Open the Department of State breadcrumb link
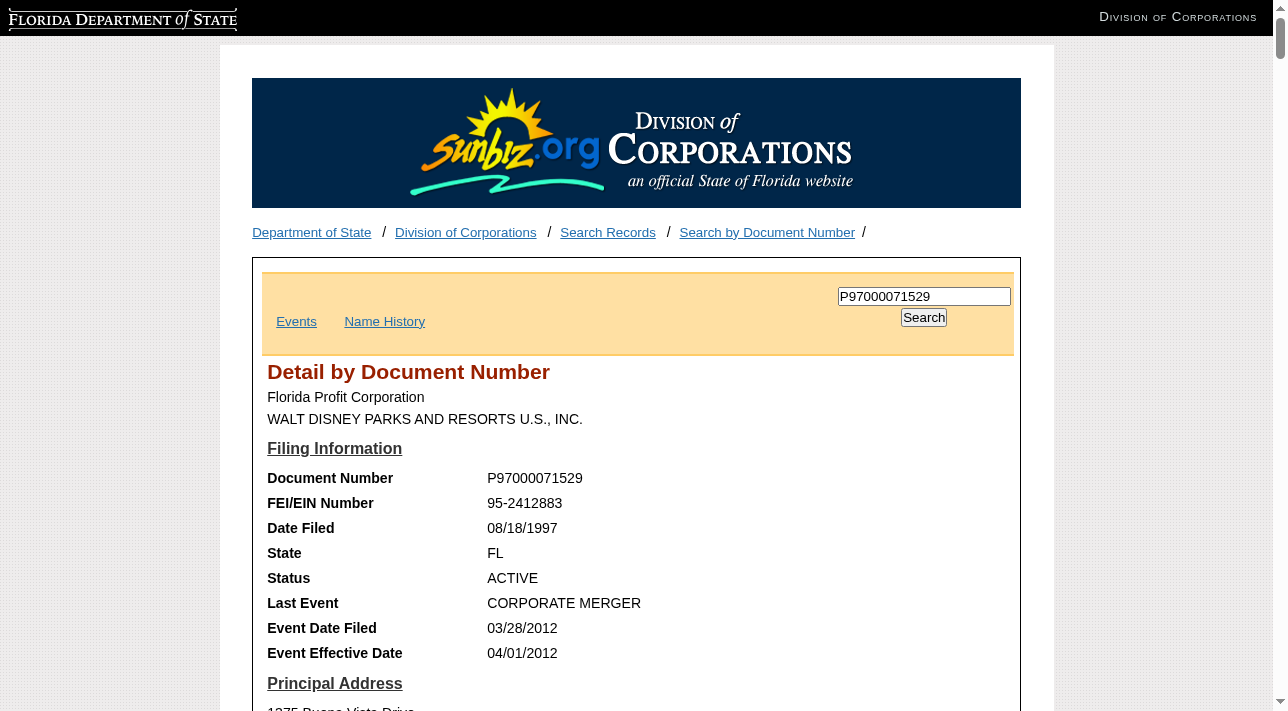1288x711 pixels. [x=311, y=233]
